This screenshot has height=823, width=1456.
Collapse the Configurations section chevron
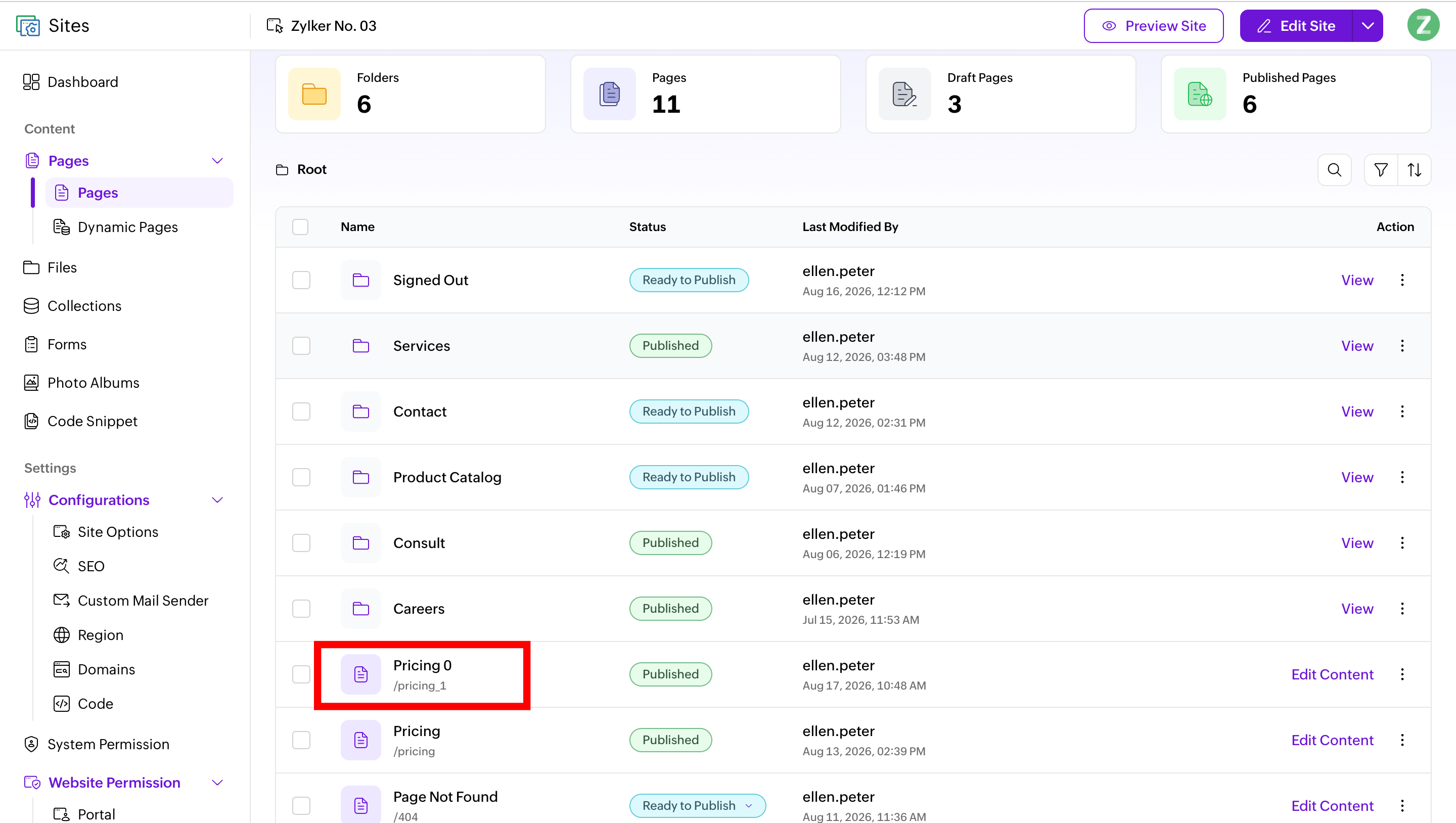(x=217, y=499)
